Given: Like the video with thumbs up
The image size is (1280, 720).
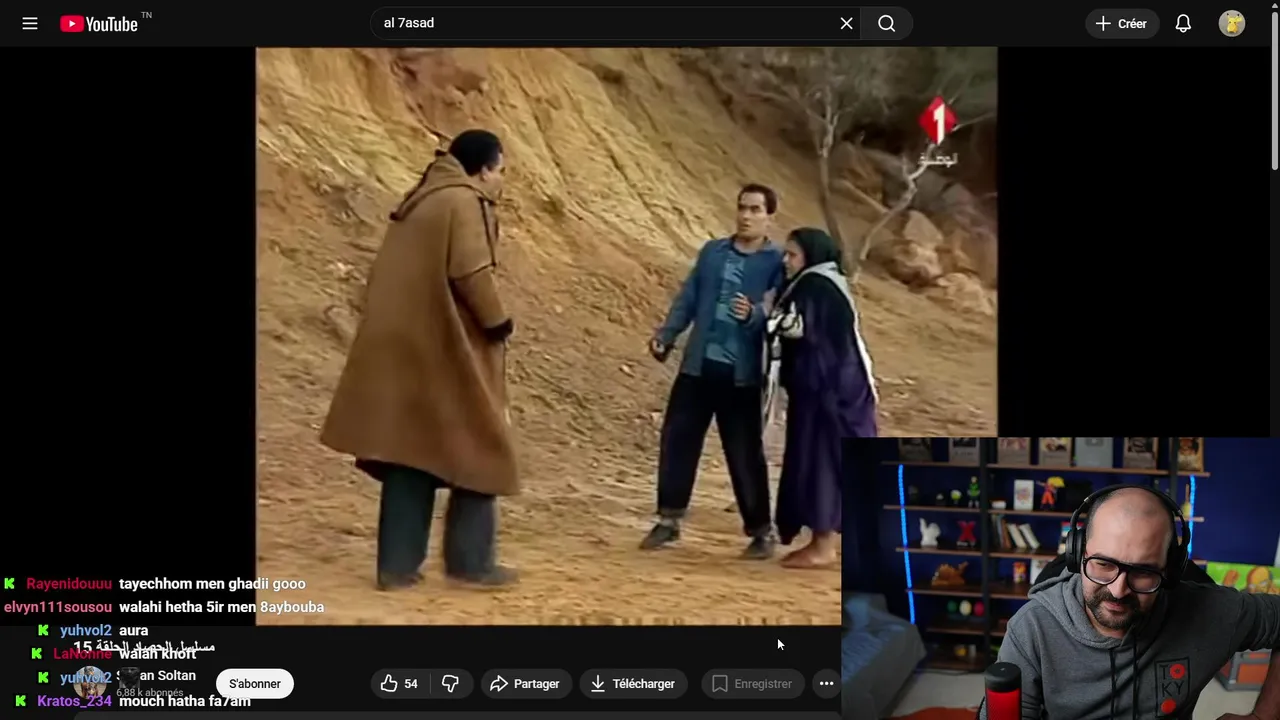Looking at the screenshot, I should coord(400,684).
